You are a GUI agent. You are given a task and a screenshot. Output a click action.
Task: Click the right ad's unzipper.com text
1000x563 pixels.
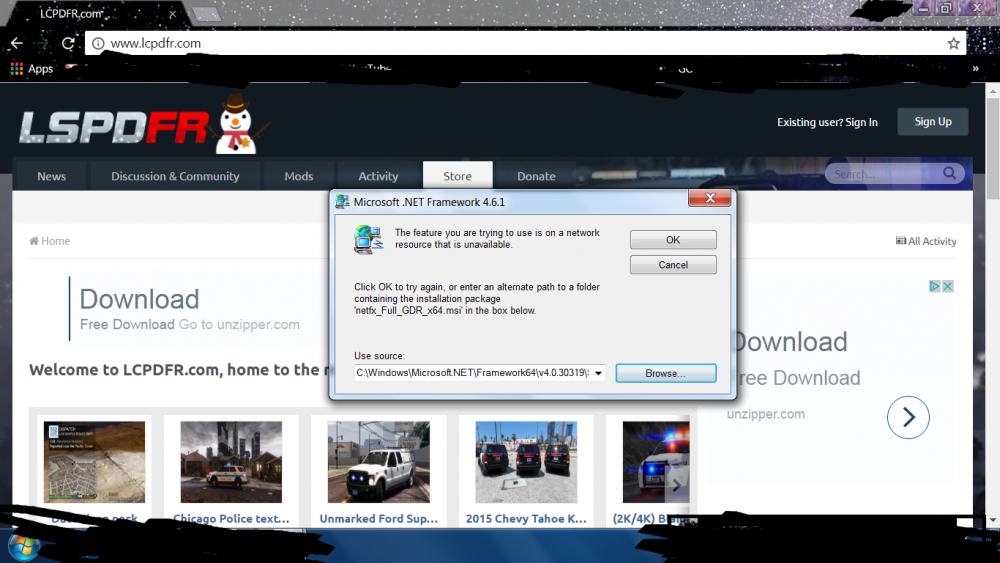[x=766, y=414]
